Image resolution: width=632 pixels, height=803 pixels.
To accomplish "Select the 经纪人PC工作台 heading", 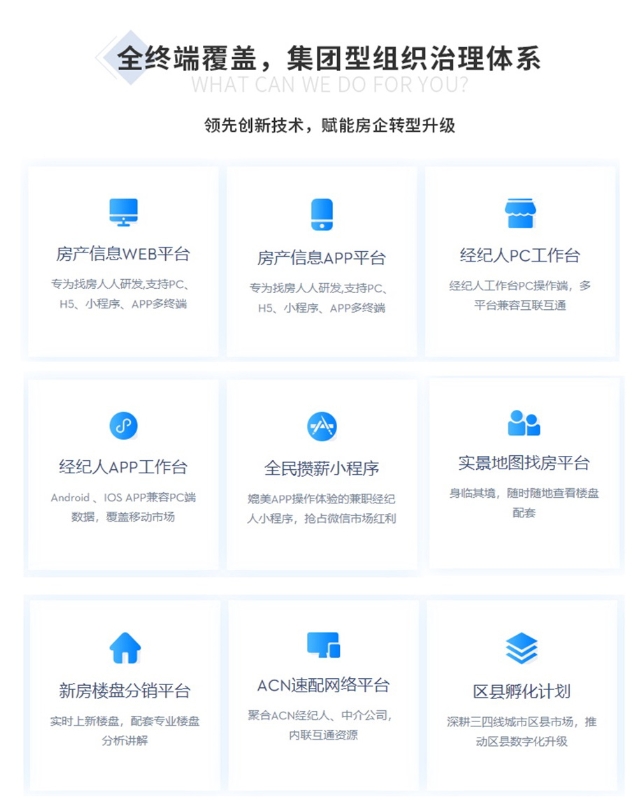I will tap(520, 255).
